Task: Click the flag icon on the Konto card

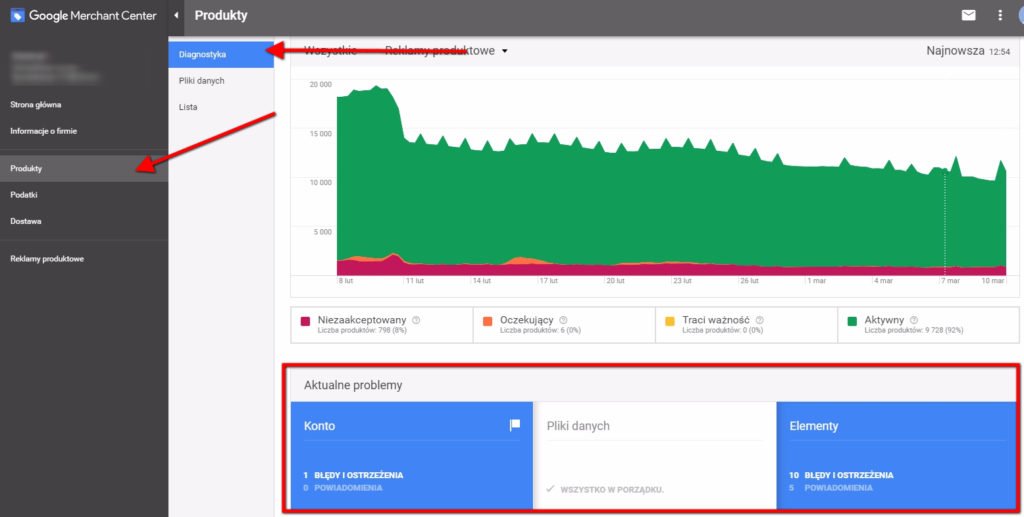Action: coord(515,426)
